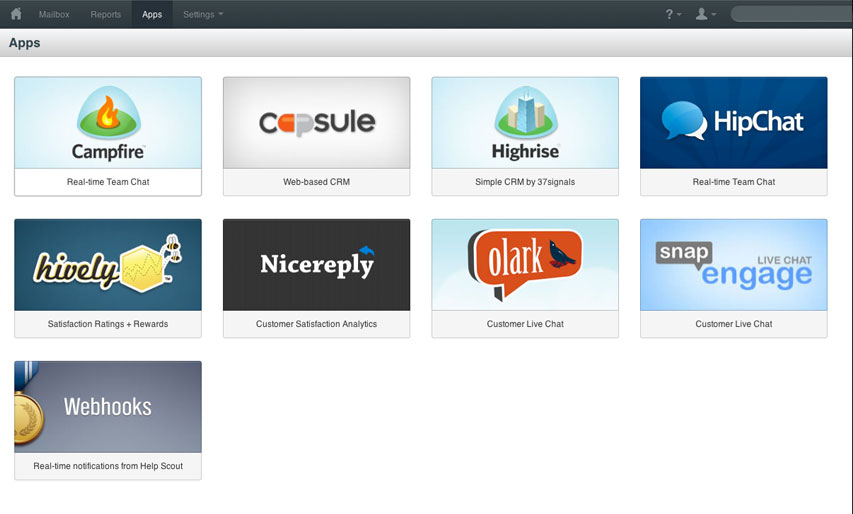Viewport: 853px width, 514px height.
Task: Click the 'Web-based CRM' caption
Action: [317, 182]
